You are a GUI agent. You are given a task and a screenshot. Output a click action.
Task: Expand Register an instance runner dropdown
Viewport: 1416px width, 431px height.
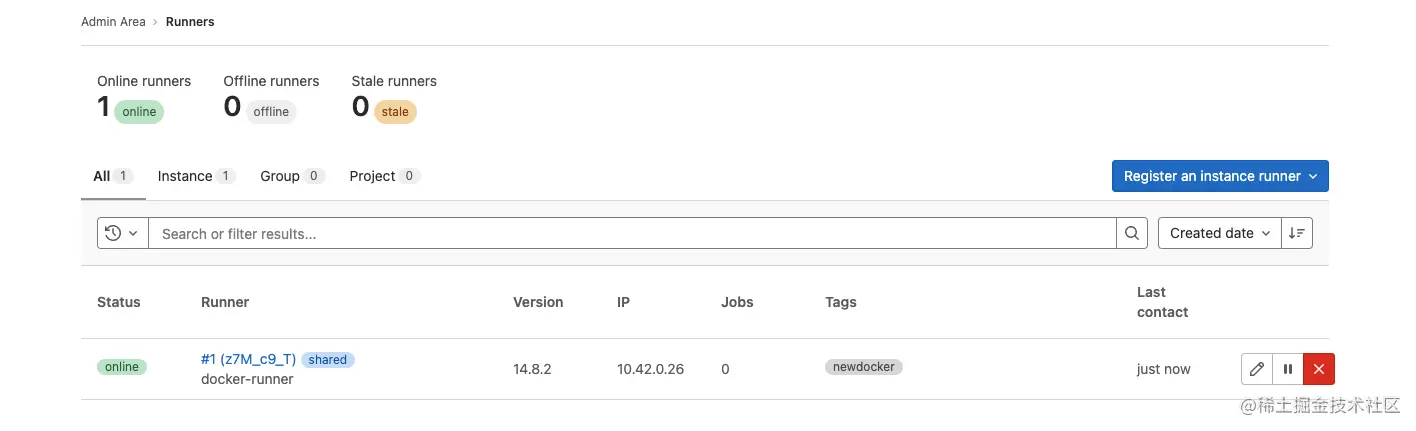pyautogui.click(x=1220, y=176)
